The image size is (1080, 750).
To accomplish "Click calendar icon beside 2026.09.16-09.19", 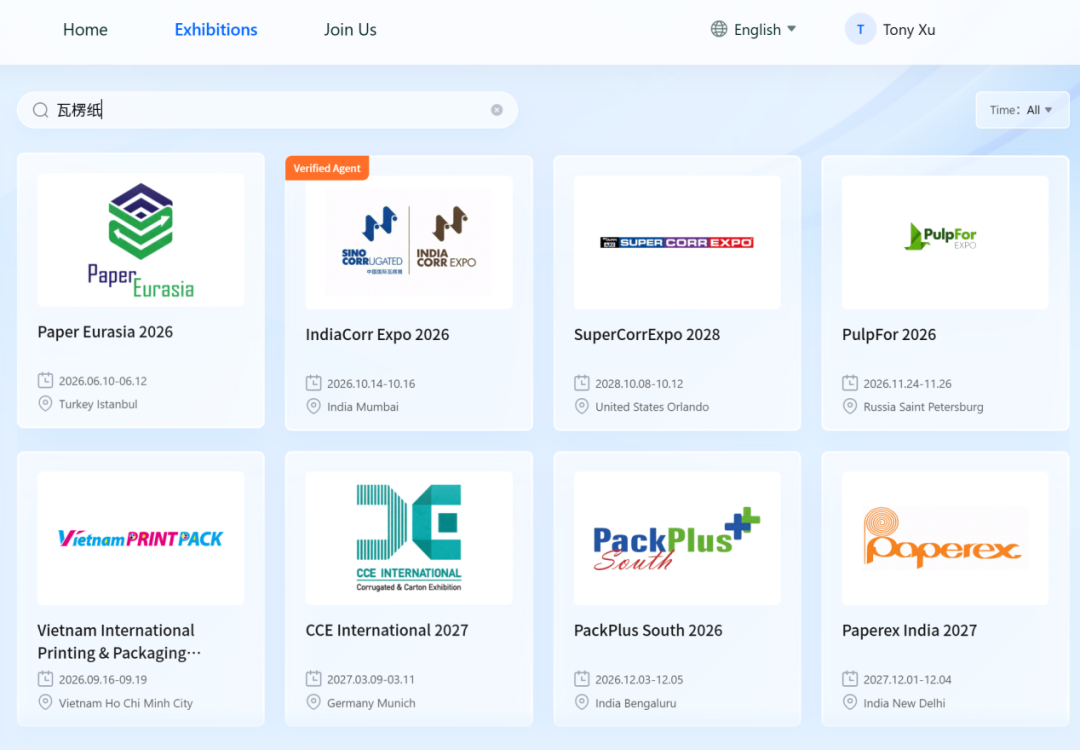I will click(x=45, y=679).
